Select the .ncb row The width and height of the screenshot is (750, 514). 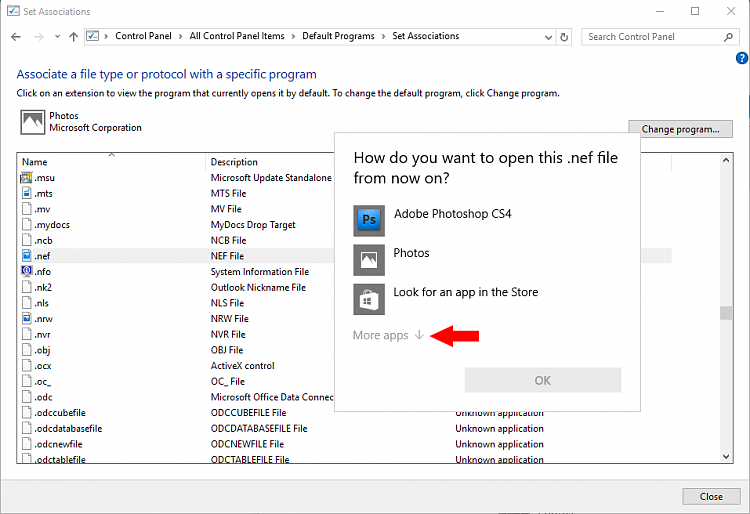point(176,240)
